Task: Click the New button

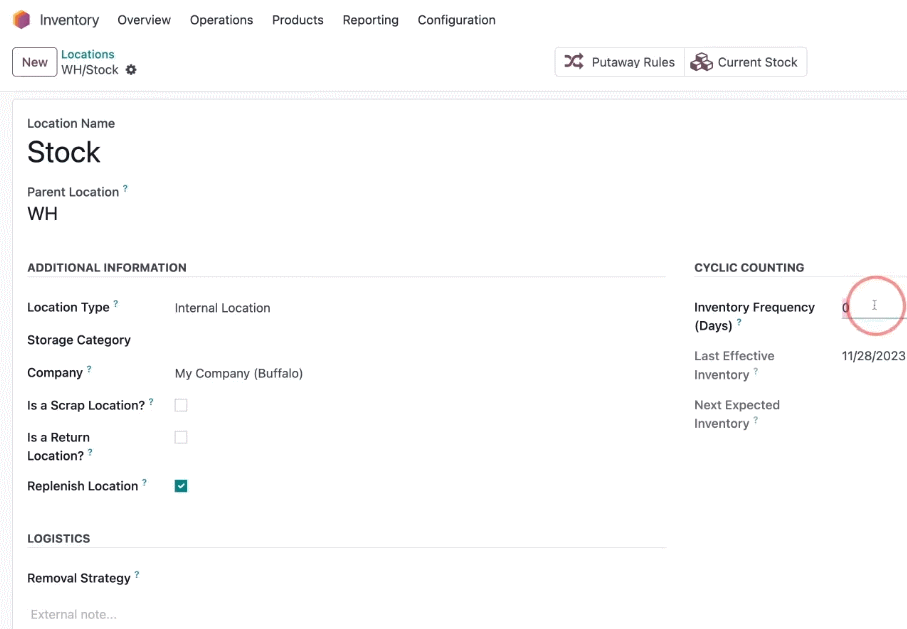Action: click(x=35, y=62)
